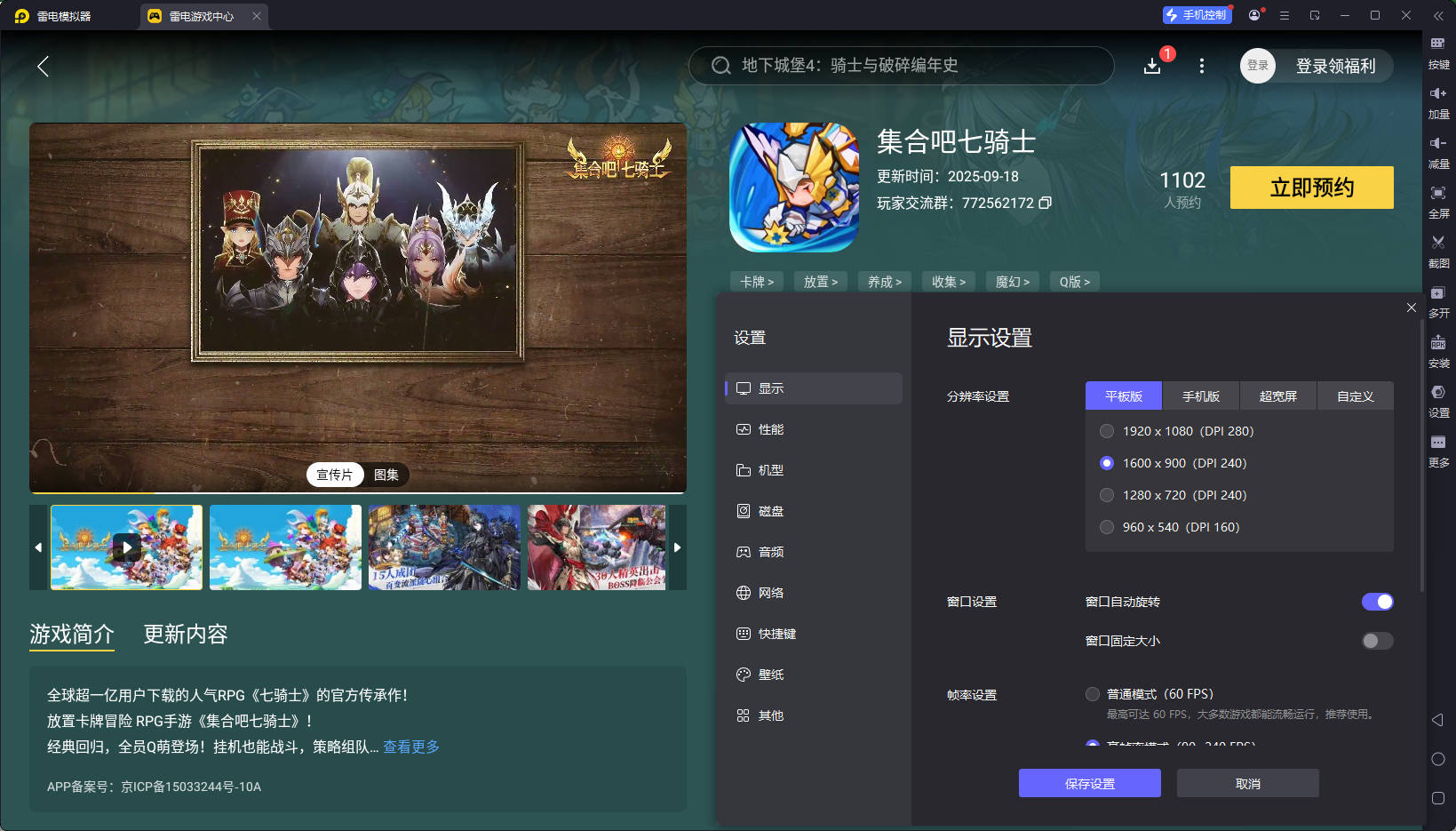Copy the player group number 772562172
The image size is (1456, 831).
tap(1046, 203)
